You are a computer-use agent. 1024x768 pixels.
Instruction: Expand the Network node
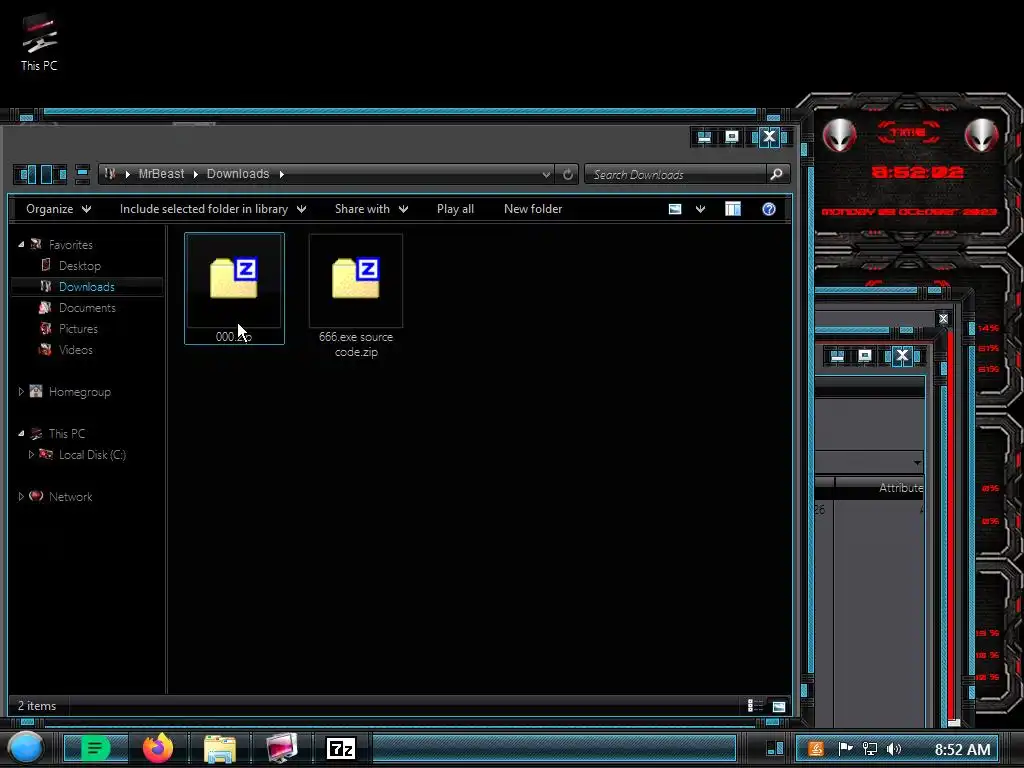click(x=21, y=496)
